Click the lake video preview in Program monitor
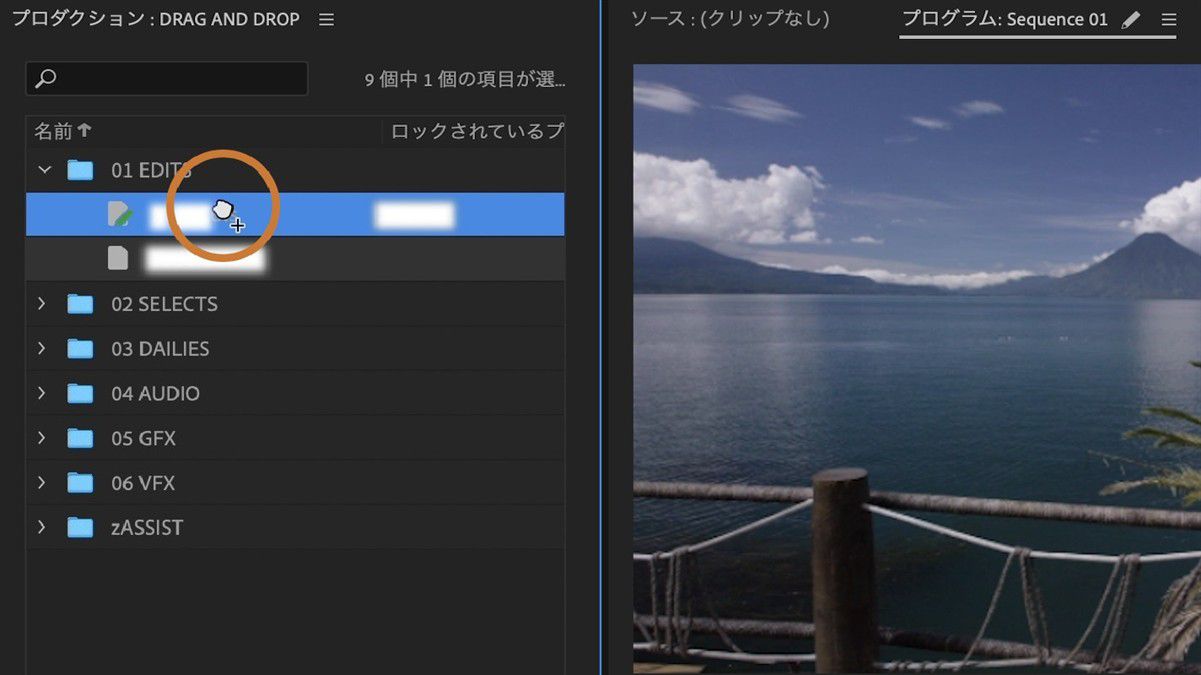 917,368
